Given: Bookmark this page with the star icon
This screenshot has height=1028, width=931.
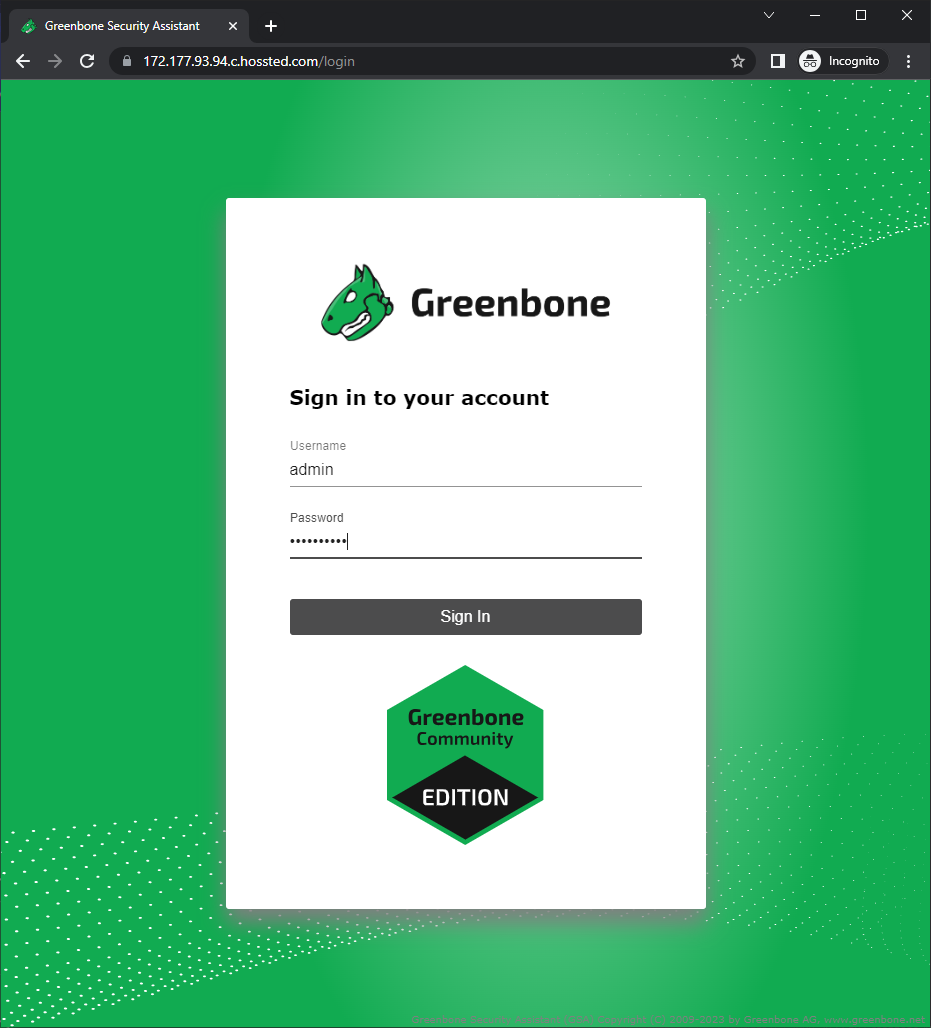Looking at the screenshot, I should pyautogui.click(x=738, y=61).
